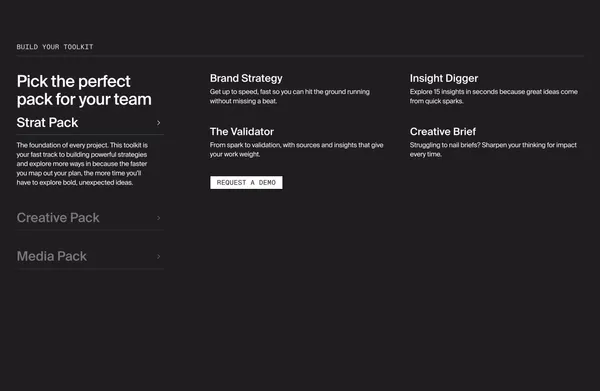Click 'Explore 15 insights in seconds' description
Image resolution: width=600 pixels, height=391 pixels.
[494, 96]
